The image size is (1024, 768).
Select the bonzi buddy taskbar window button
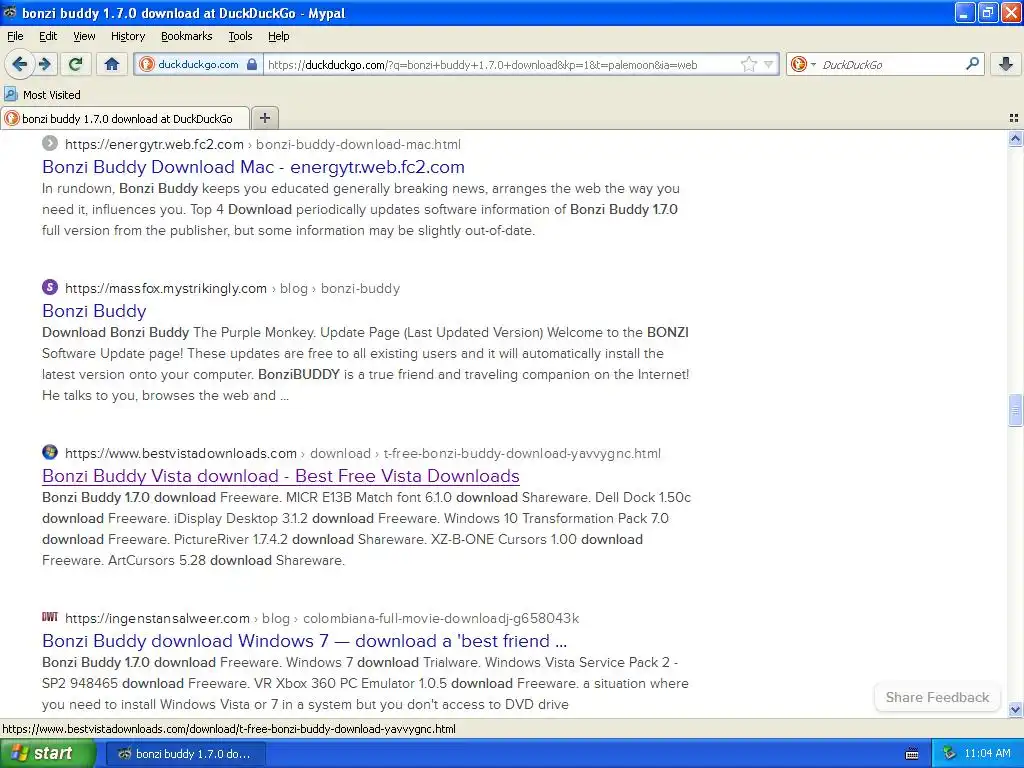(x=185, y=754)
